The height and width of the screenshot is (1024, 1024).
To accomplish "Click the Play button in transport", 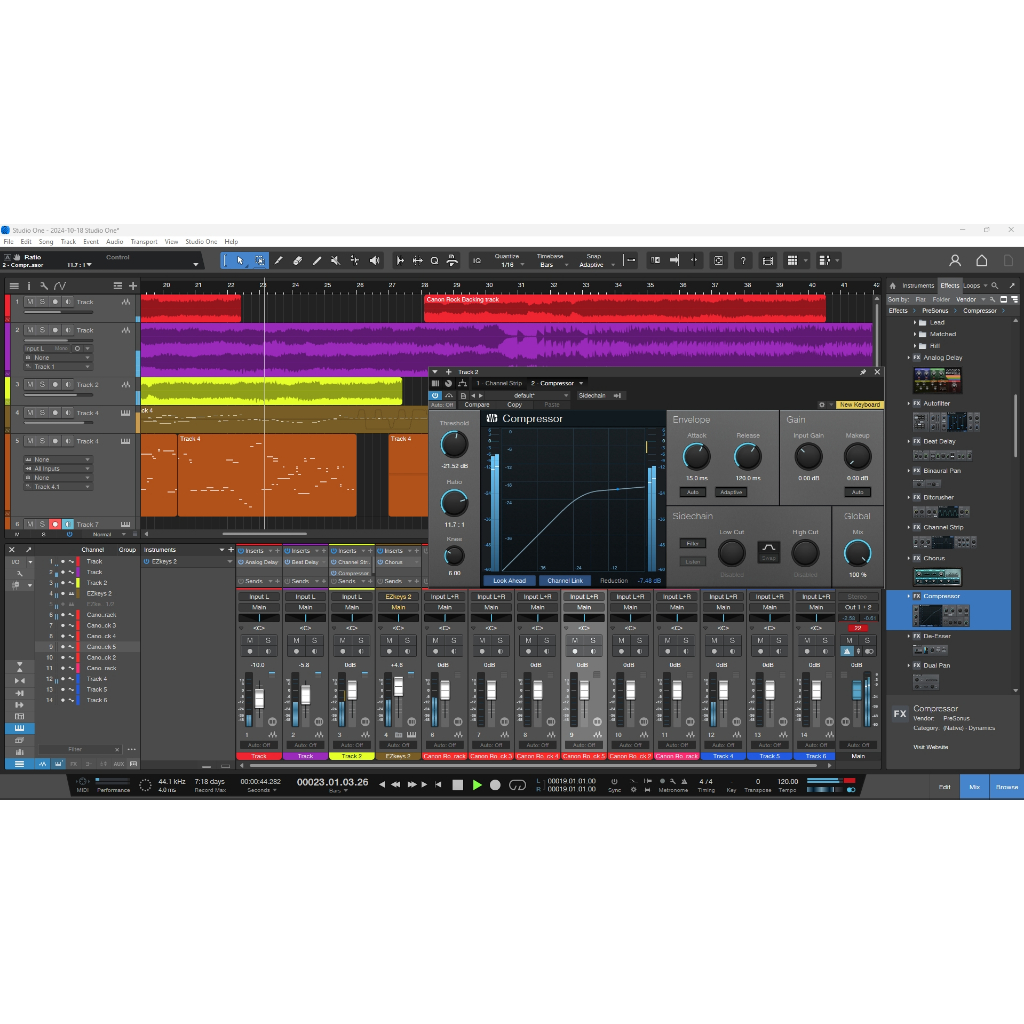I will (477, 785).
